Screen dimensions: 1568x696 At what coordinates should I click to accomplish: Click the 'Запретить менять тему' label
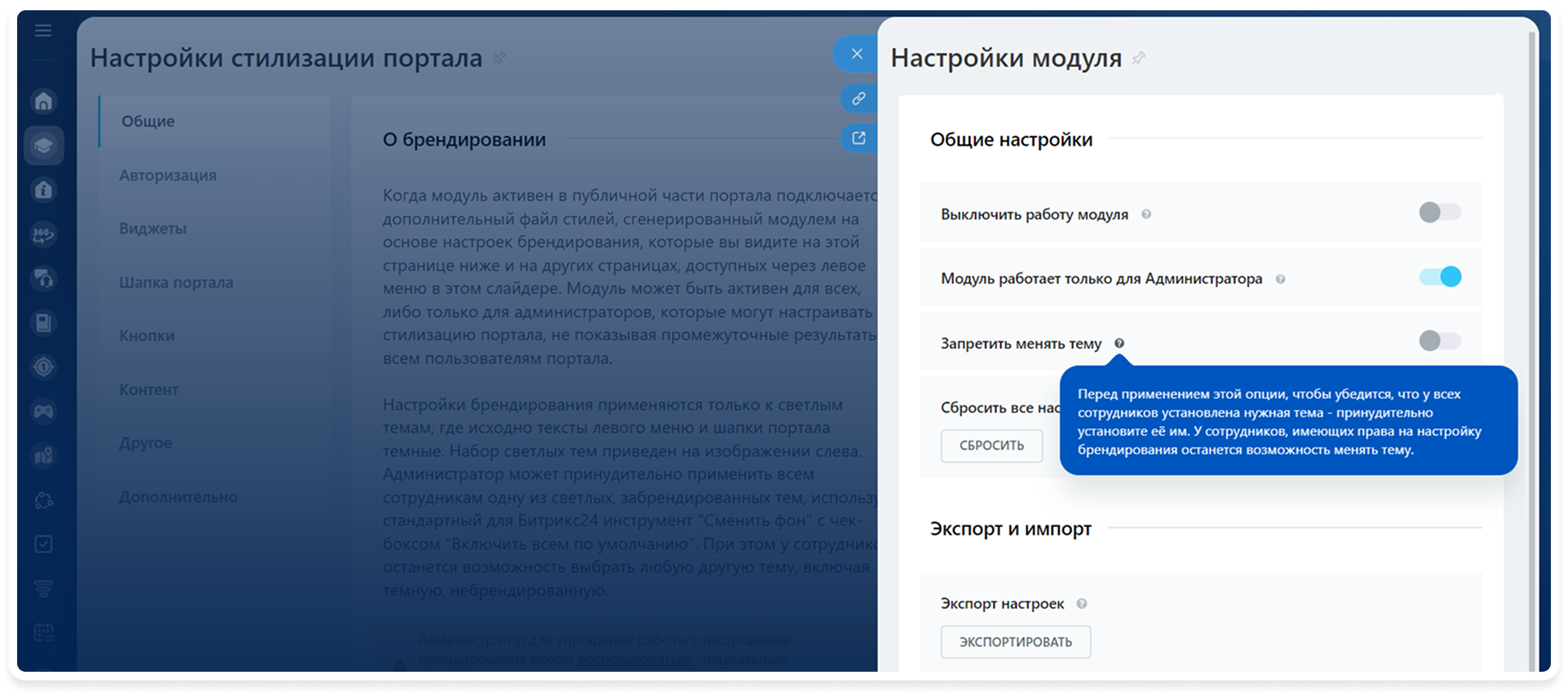pyautogui.click(x=1021, y=343)
